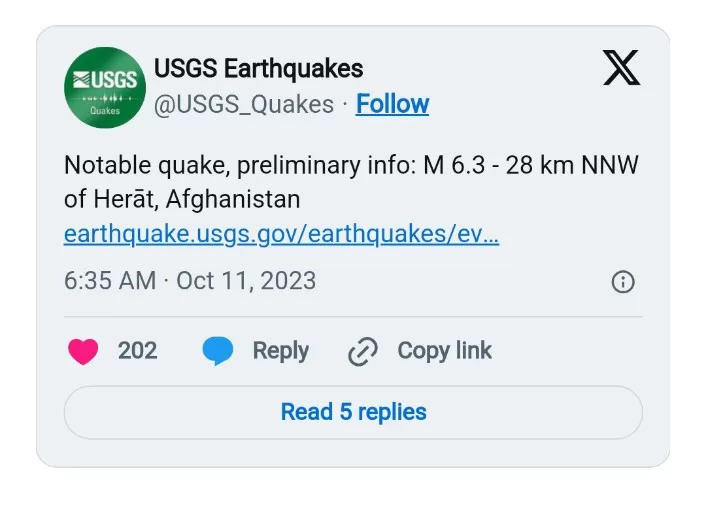Image resolution: width=706 pixels, height=506 pixels.
Task: Open the X logo in the corner
Action: click(621, 69)
